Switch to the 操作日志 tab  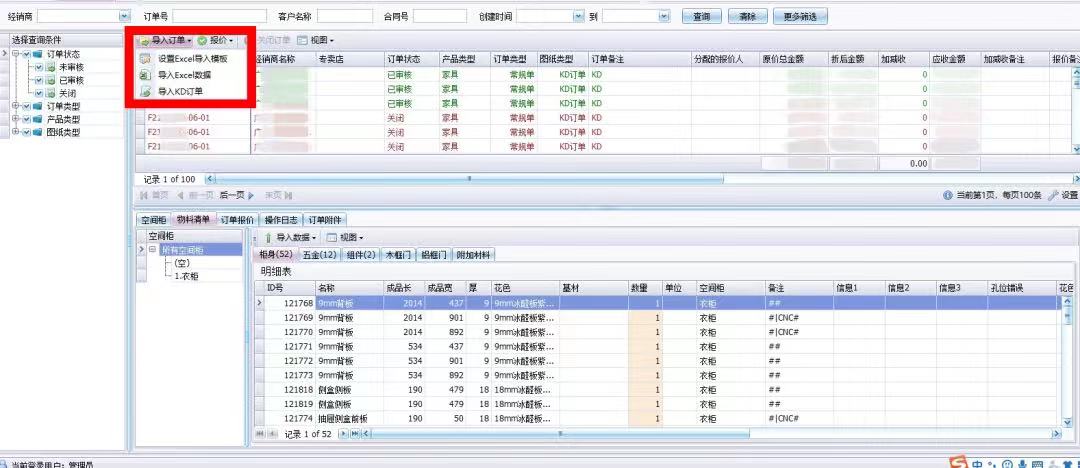[x=281, y=220]
